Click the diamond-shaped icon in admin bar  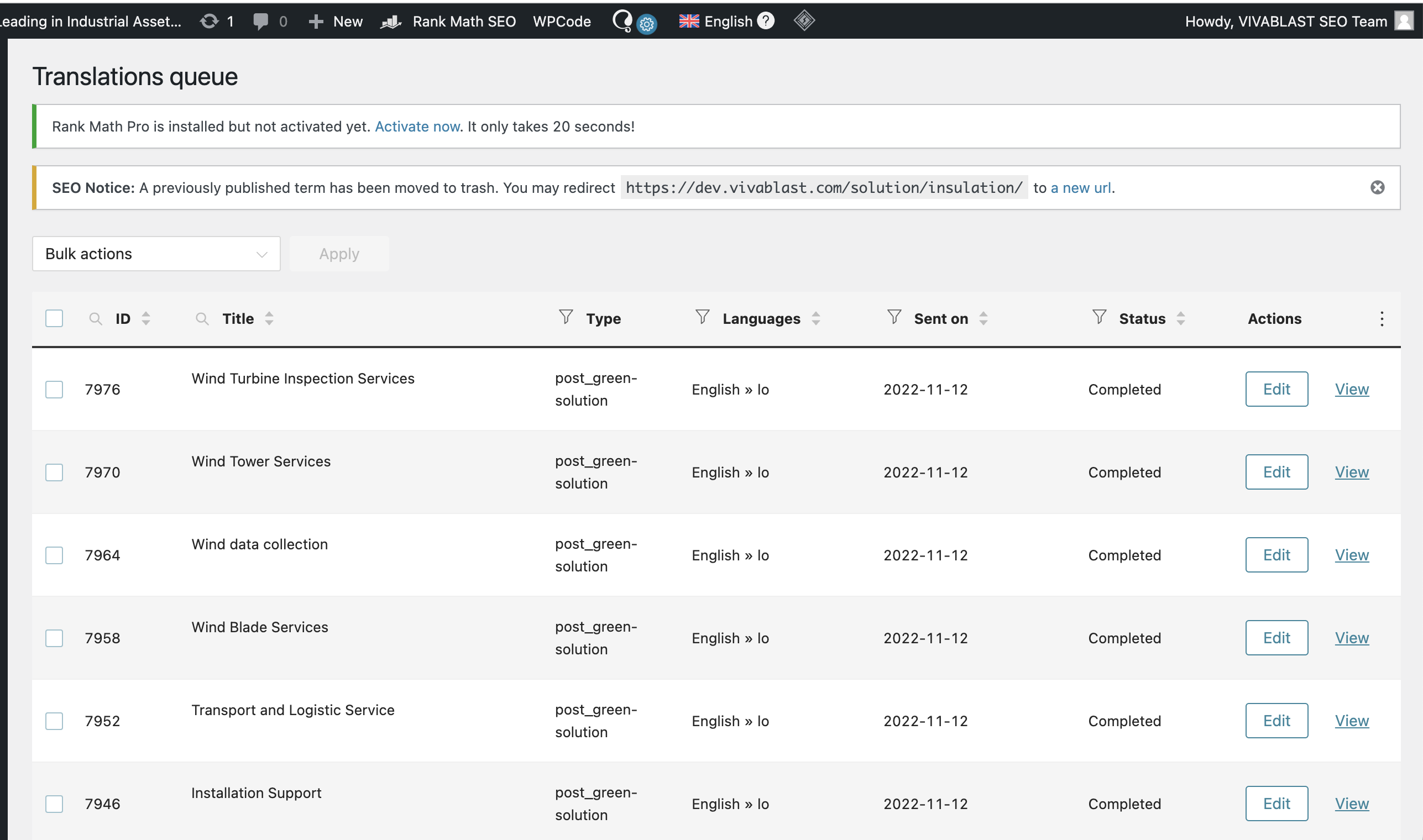pyautogui.click(x=804, y=21)
